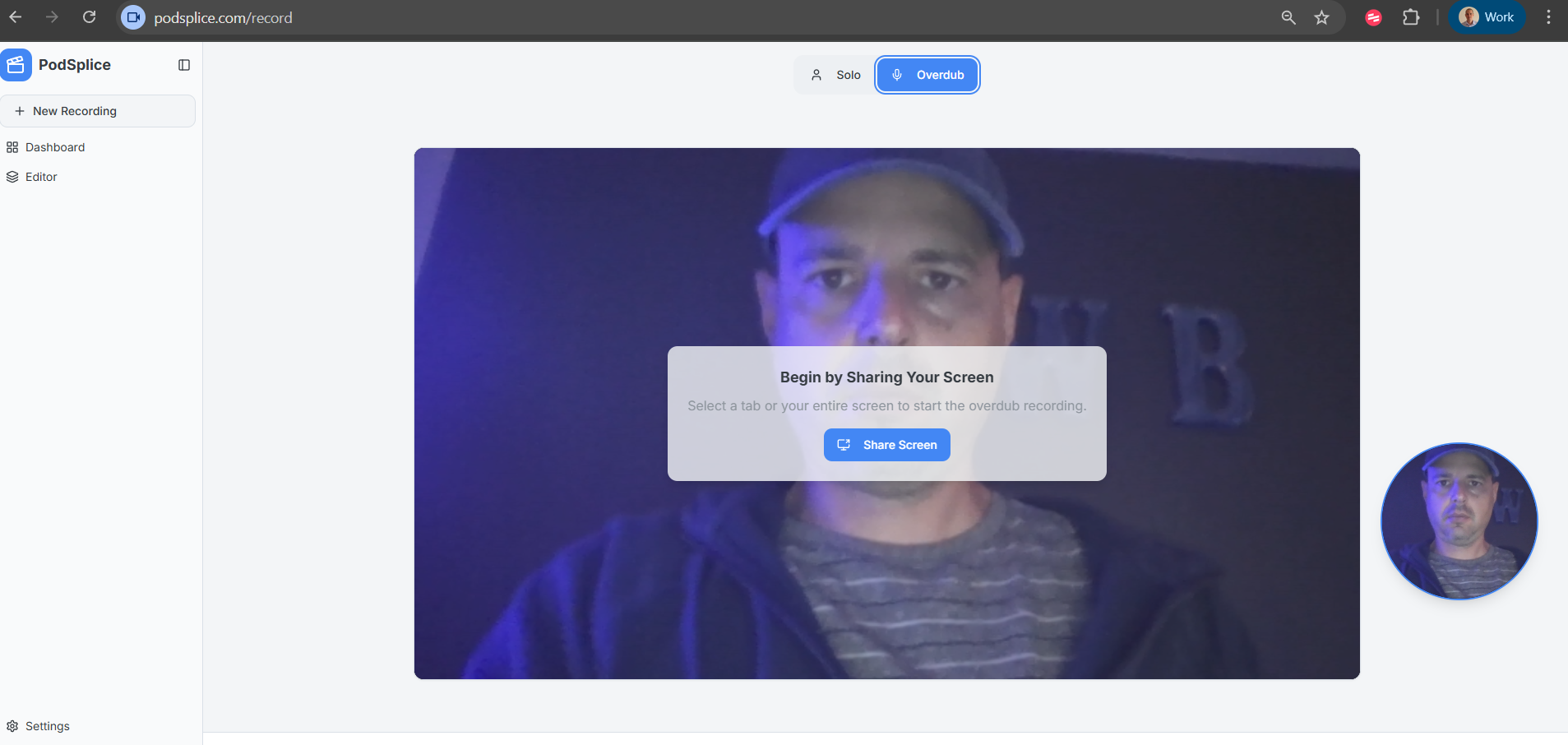Open the Work profile switcher
This screenshot has width=1568, height=745.
tap(1487, 16)
